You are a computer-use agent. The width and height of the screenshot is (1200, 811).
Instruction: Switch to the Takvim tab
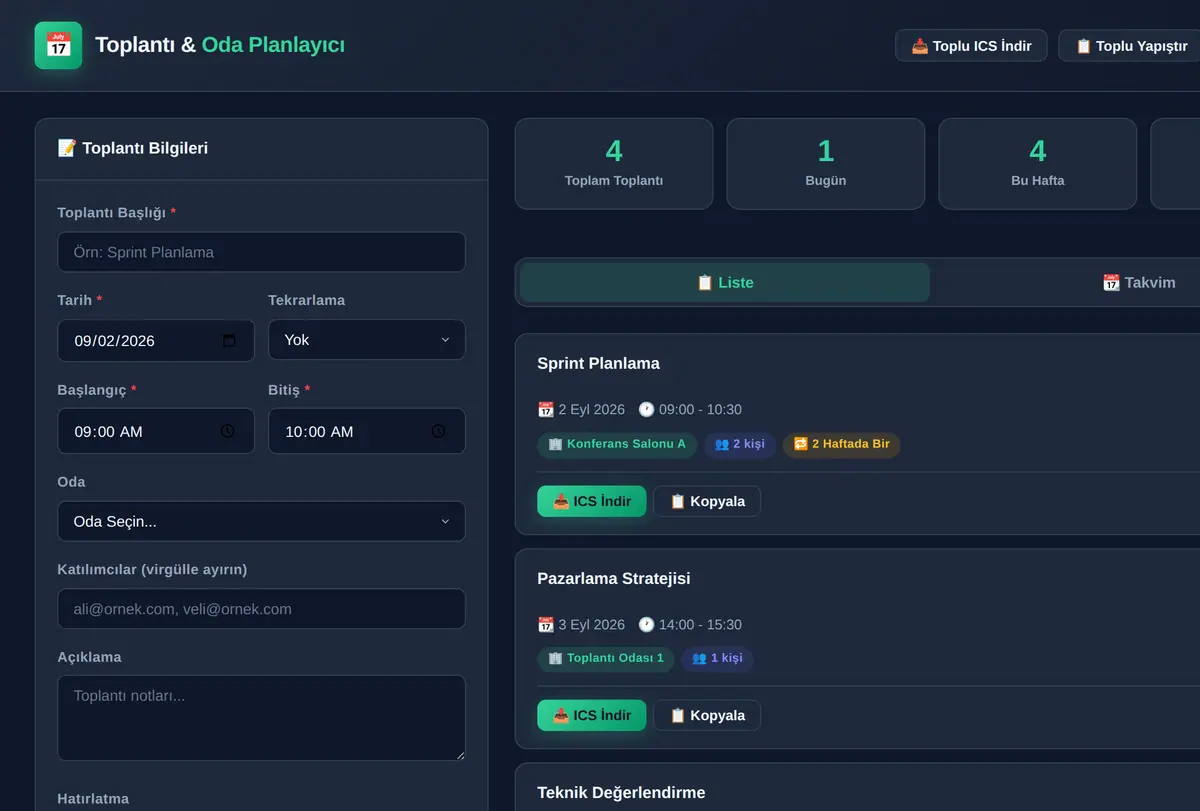(1138, 282)
